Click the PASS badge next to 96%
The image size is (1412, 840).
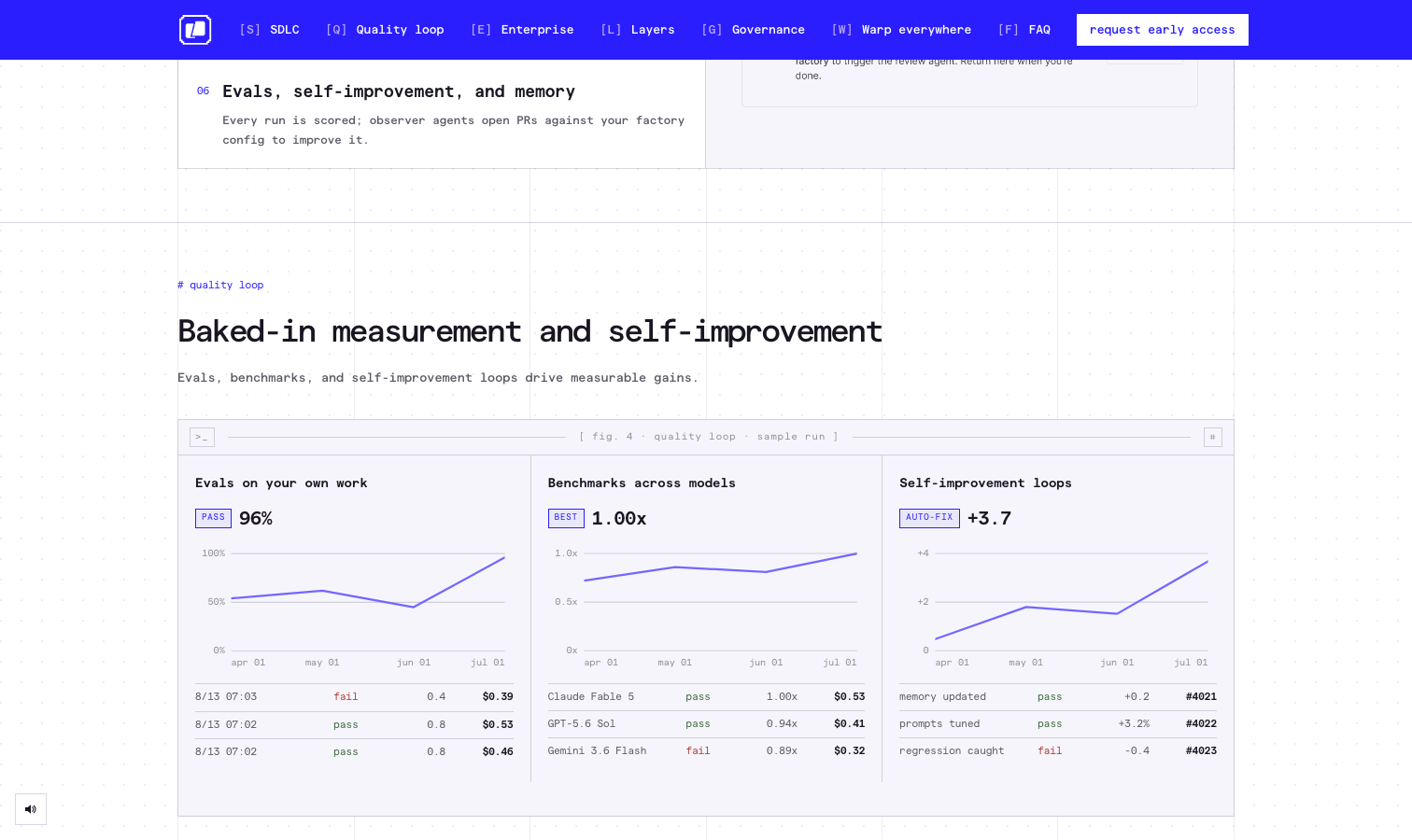(x=213, y=518)
